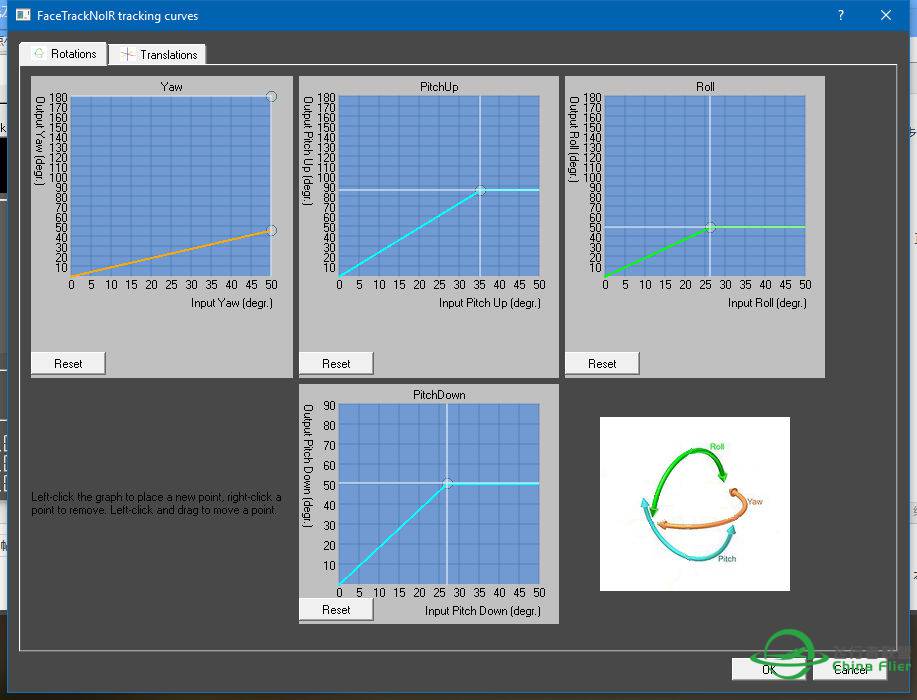The image size is (917, 700).
Task: Click the Cancel button
Action: [x=850, y=669]
